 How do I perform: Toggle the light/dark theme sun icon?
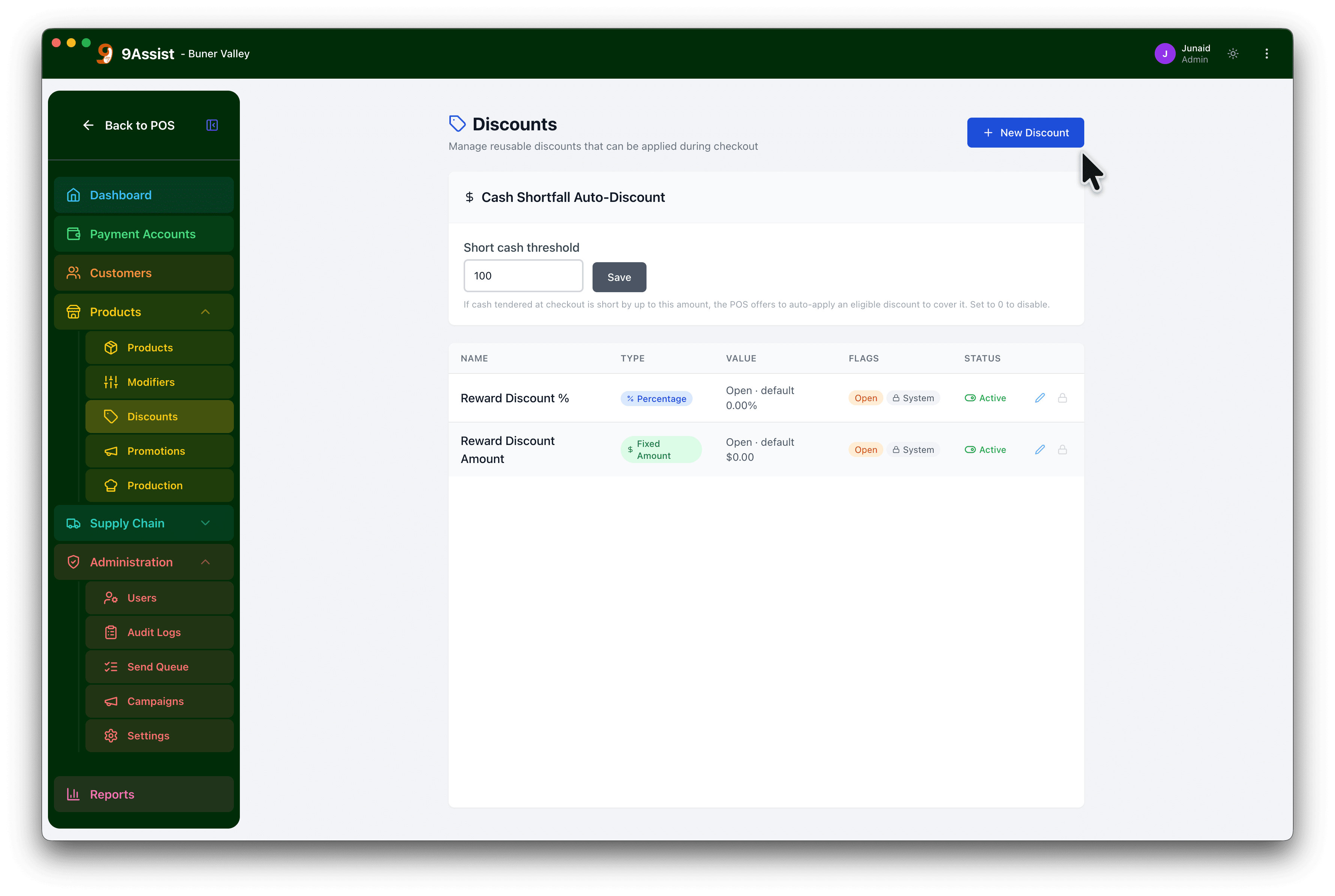click(x=1233, y=54)
